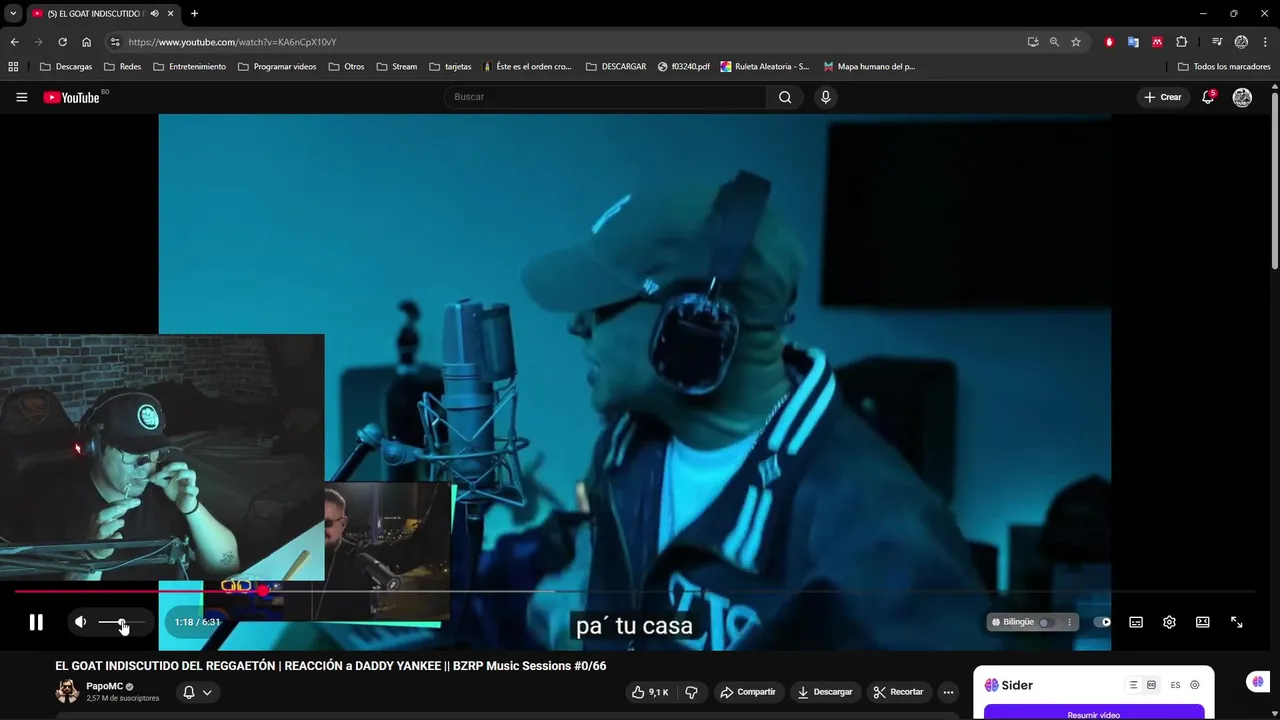The image size is (1280, 720).
Task: Click the search magnifier button
Action: [x=785, y=97]
